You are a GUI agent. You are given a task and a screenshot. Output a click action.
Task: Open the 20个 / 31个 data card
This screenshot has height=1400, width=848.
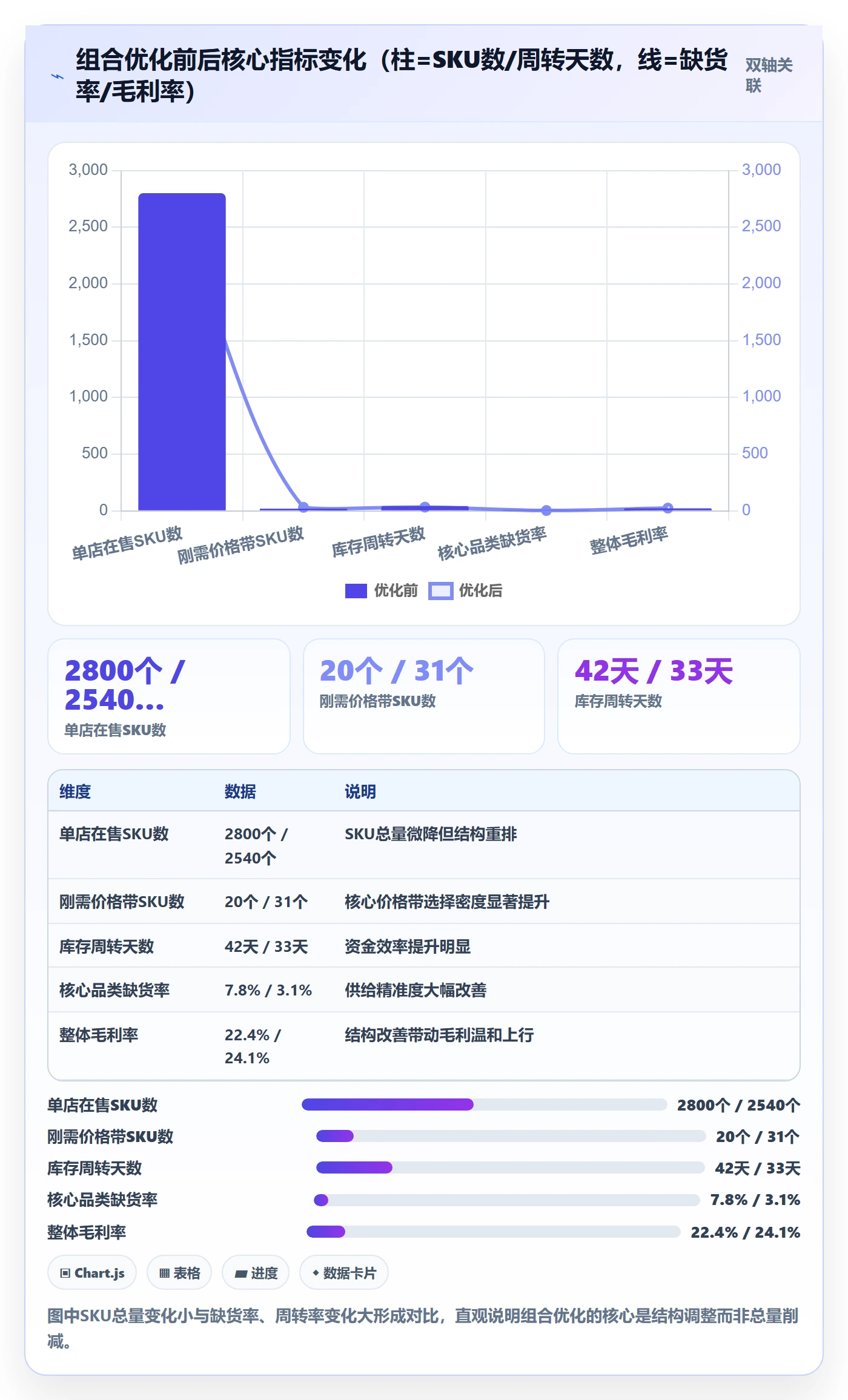pyautogui.click(x=423, y=696)
